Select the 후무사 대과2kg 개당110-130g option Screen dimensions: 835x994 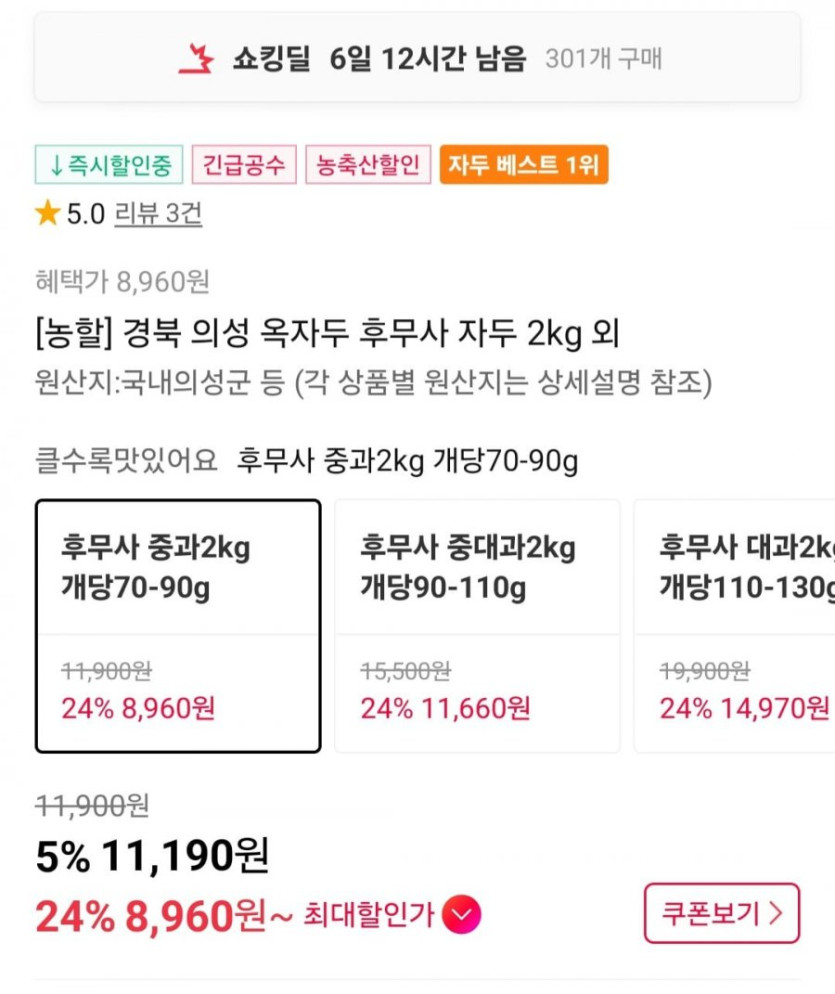click(x=740, y=626)
